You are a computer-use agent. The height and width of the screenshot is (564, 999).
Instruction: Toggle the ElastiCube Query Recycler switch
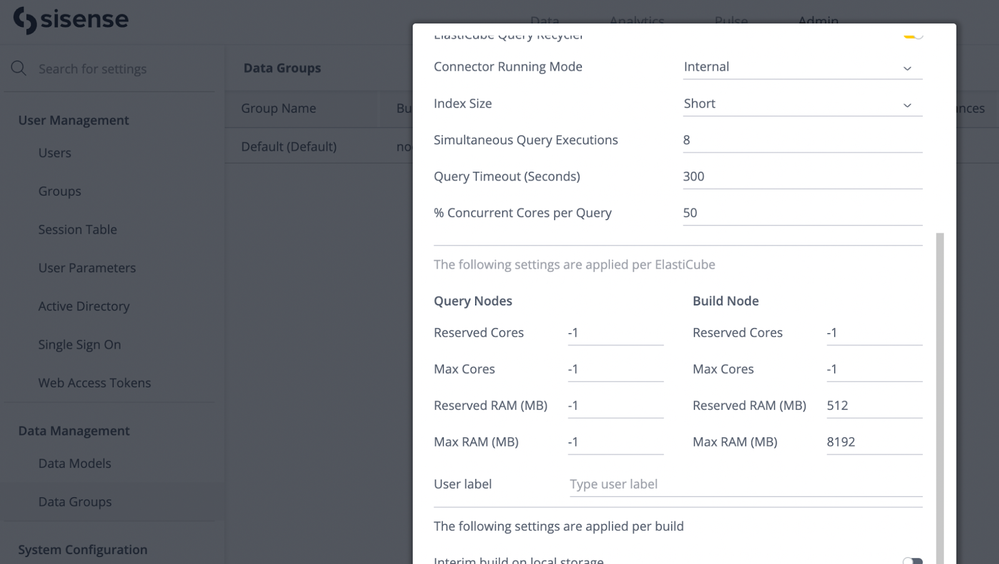click(x=912, y=34)
